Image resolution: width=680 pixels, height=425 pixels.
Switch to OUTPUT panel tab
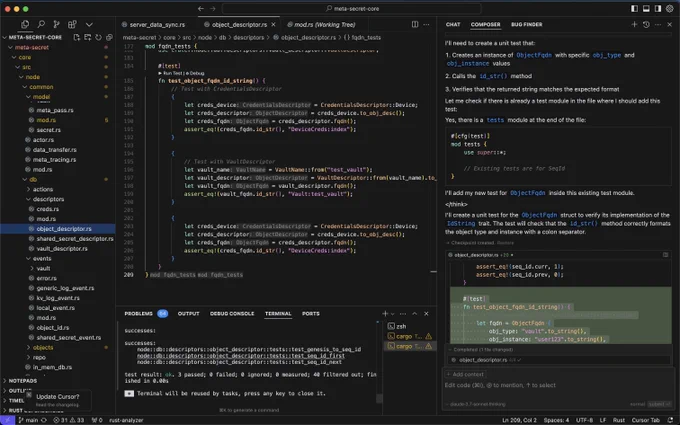pos(188,314)
